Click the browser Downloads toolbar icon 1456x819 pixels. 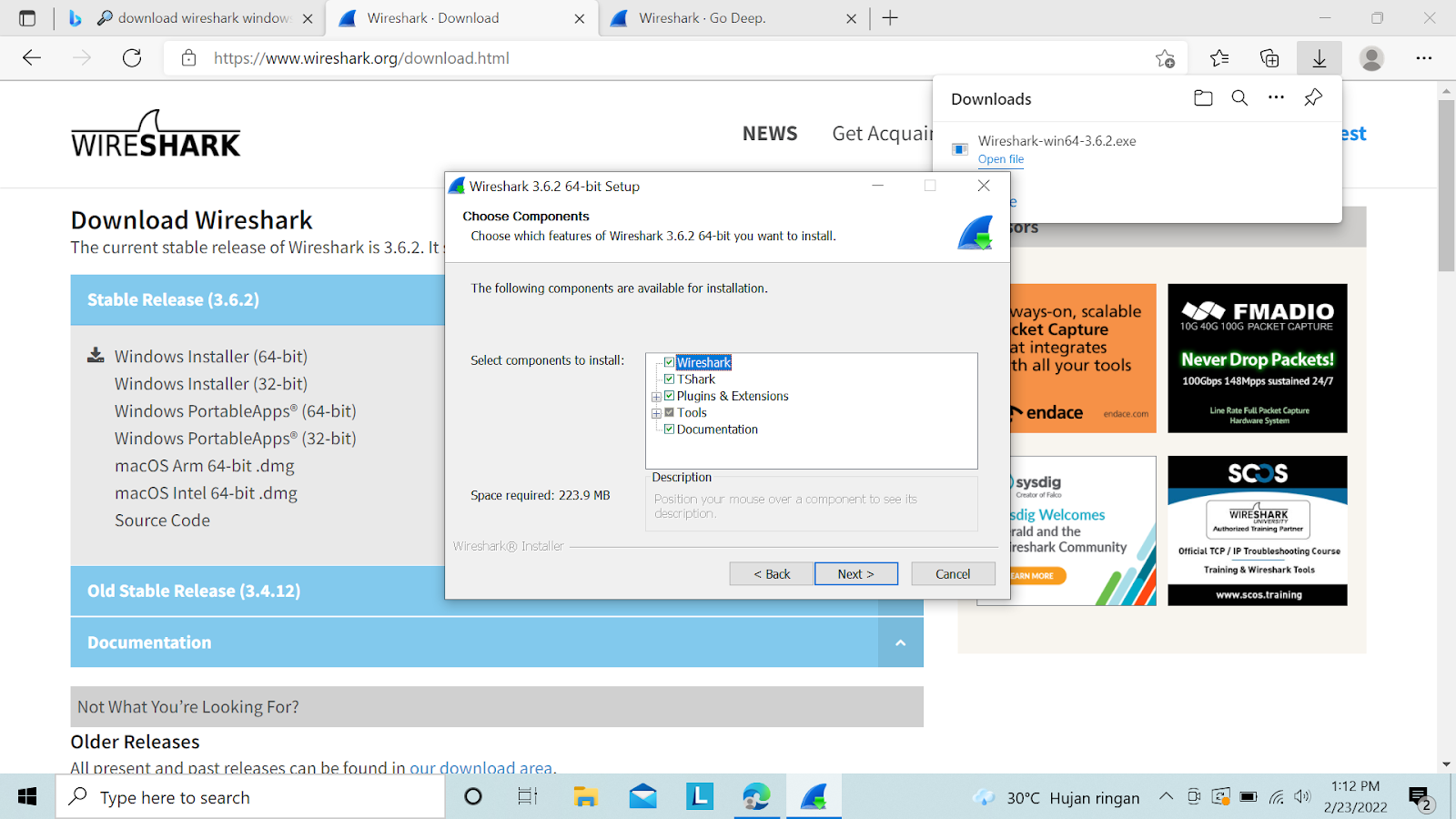tap(1319, 58)
